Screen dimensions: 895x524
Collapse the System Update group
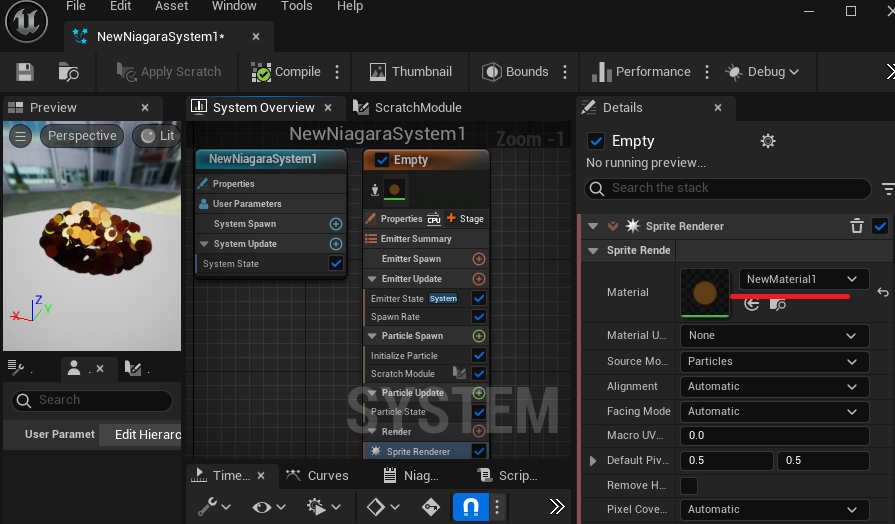point(204,244)
